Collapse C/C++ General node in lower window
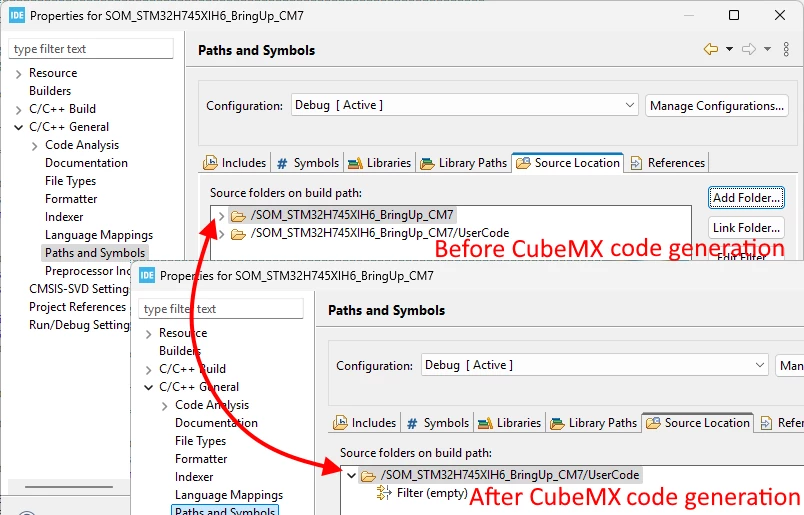This screenshot has height=515, width=804. (x=149, y=387)
